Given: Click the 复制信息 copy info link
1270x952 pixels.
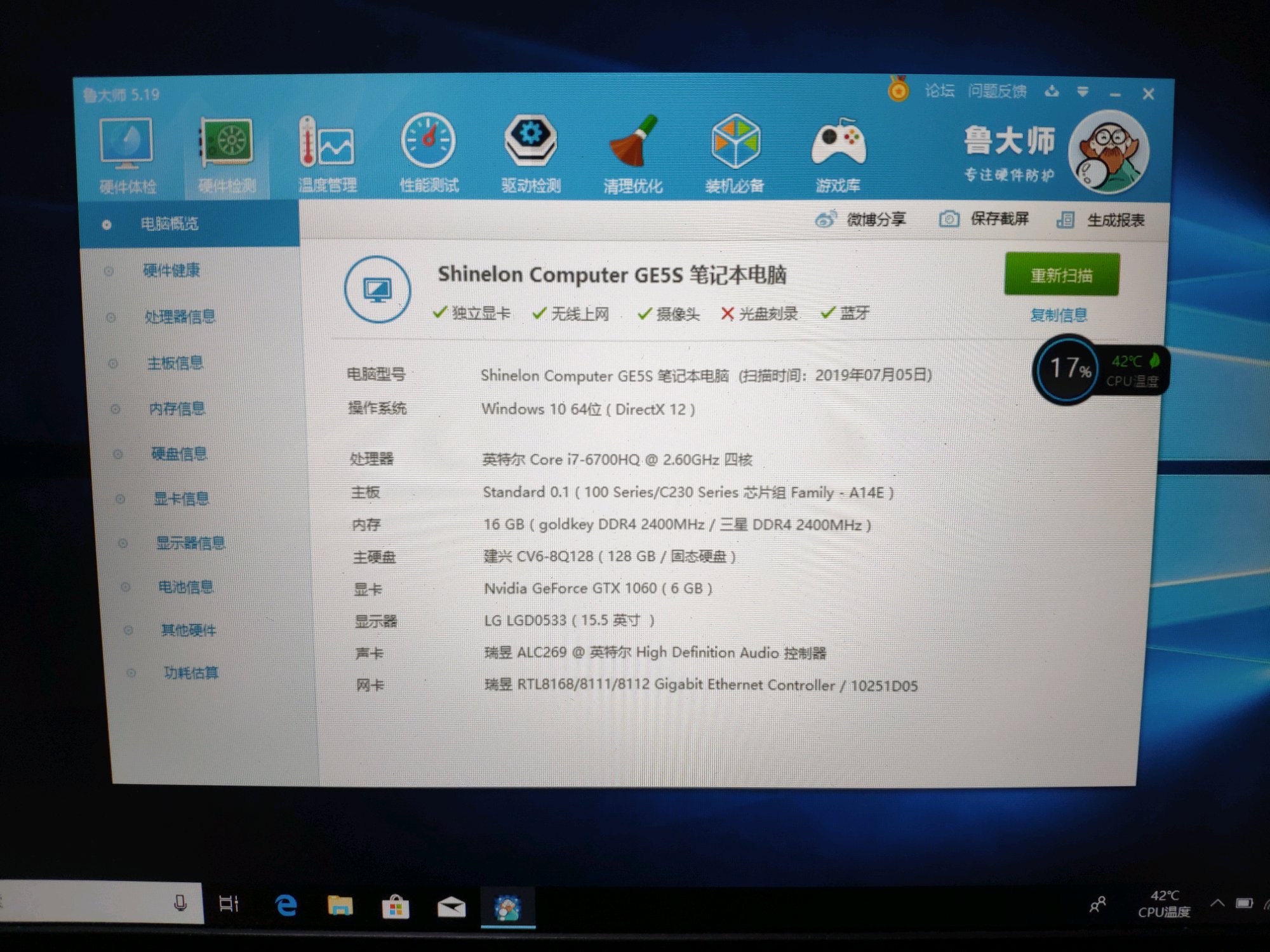Looking at the screenshot, I should pos(1059,315).
